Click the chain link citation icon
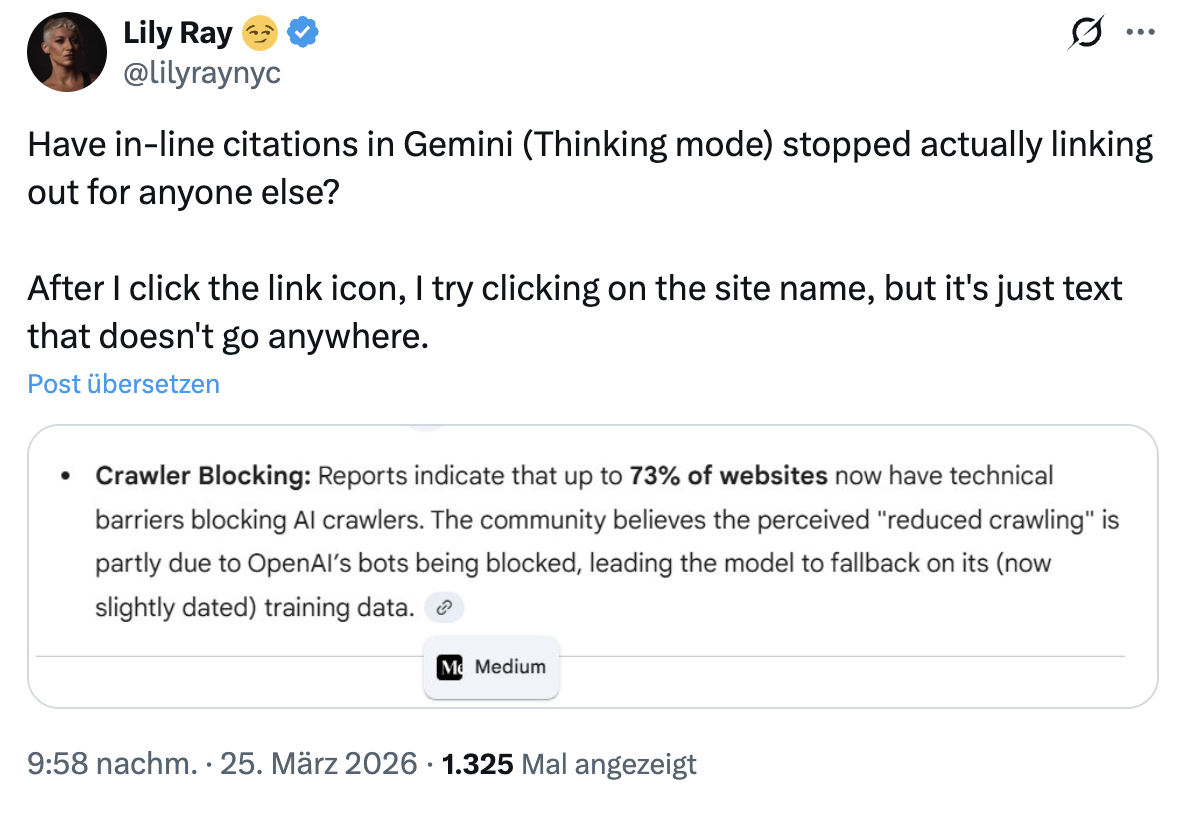Screen dimensions: 1182x818 444,608
